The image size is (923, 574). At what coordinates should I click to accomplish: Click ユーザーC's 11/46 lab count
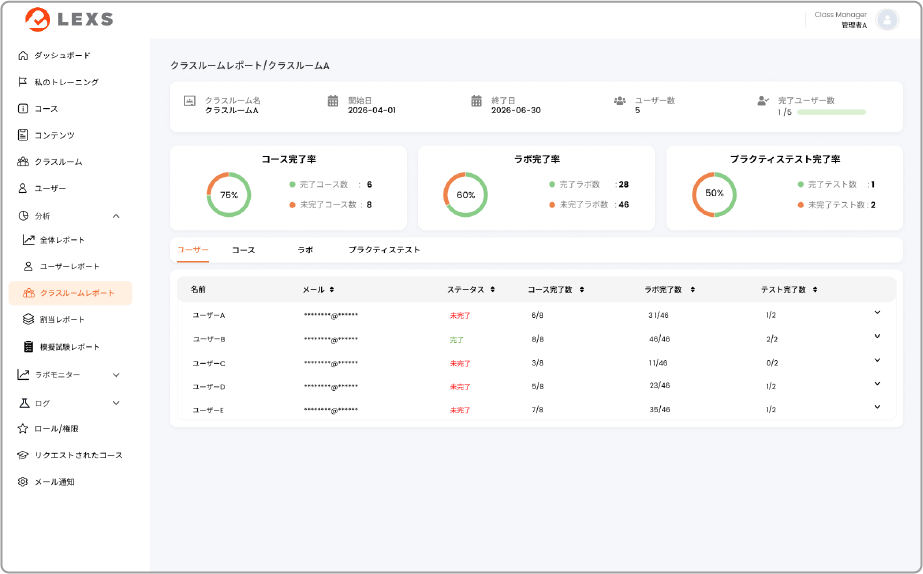pos(658,363)
